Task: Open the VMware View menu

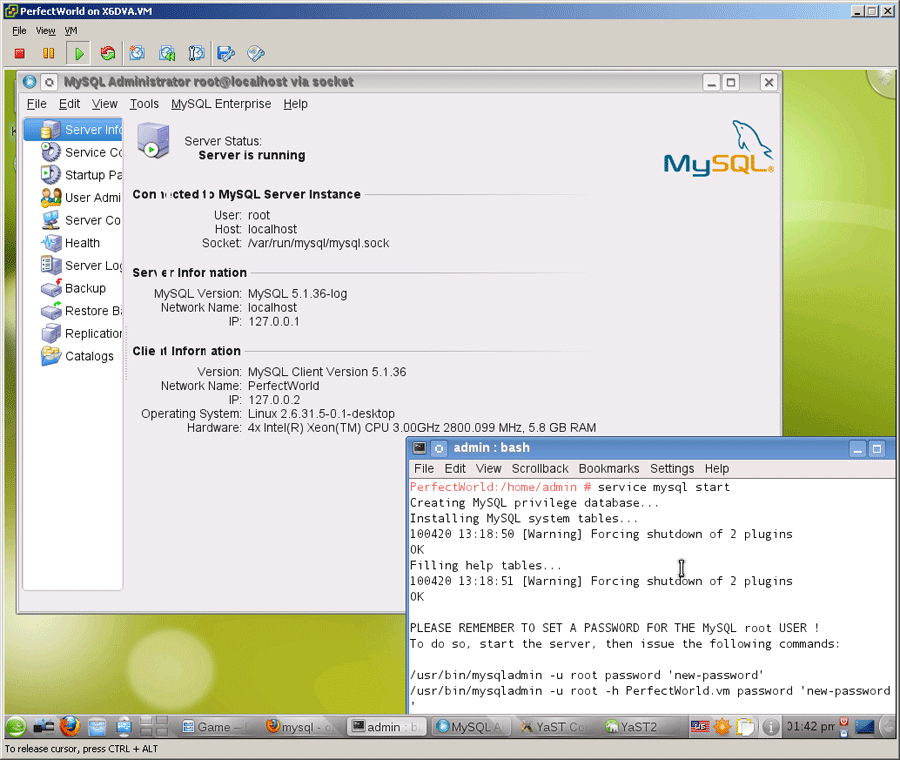Action: [x=45, y=30]
